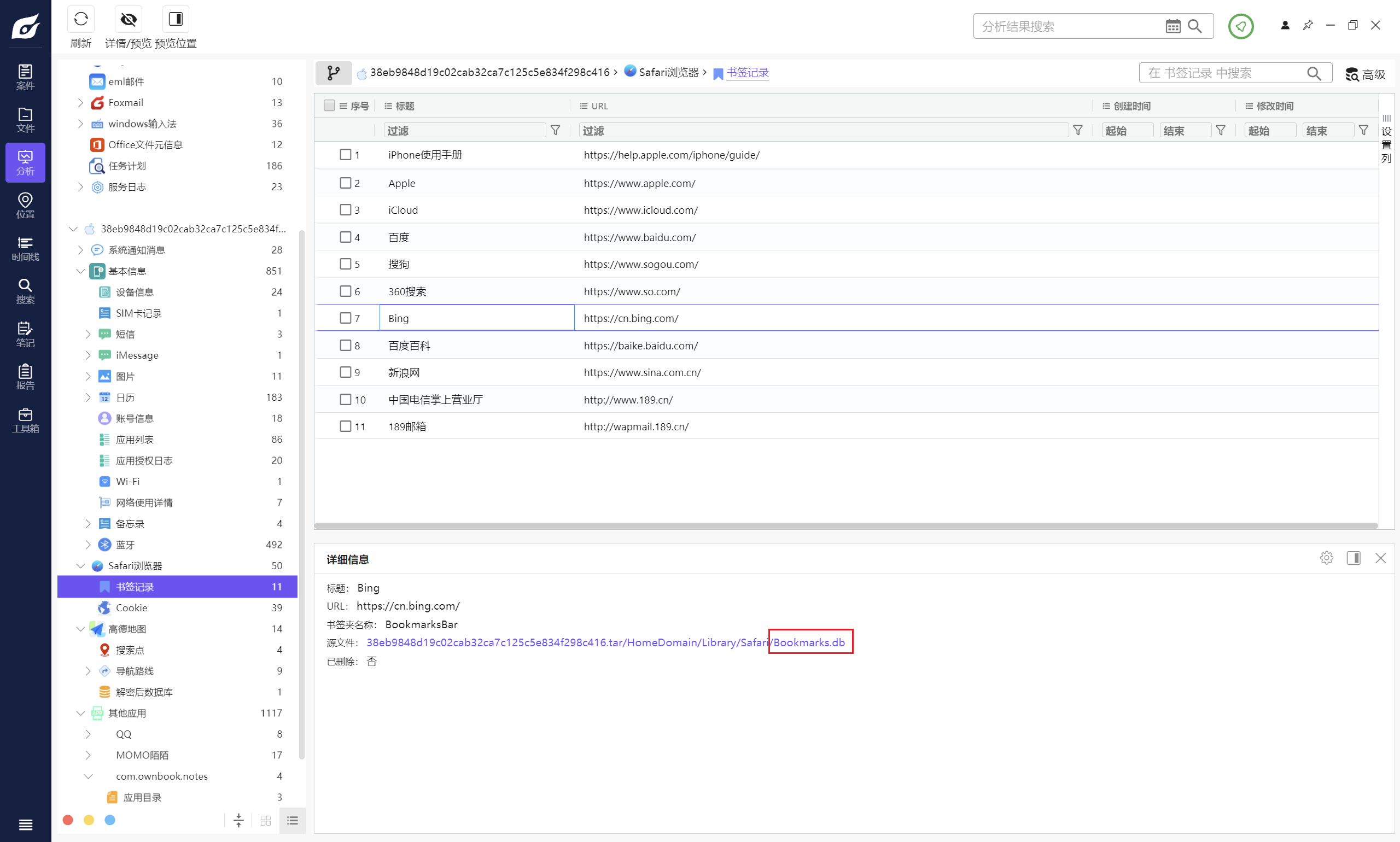Expand the 短信 tree node
1400x842 pixels.
(88, 334)
